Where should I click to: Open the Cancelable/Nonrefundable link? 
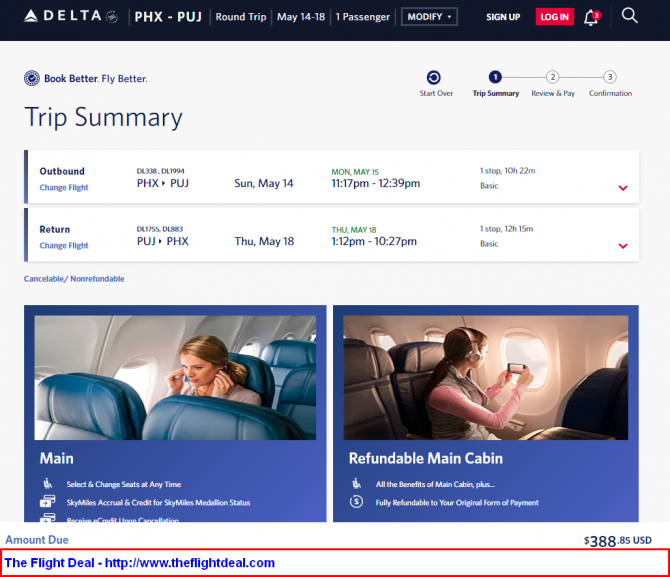[x=74, y=279]
